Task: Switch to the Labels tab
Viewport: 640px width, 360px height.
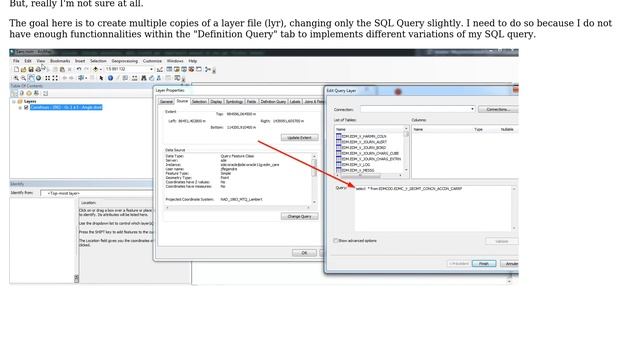Action: click(x=295, y=102)
